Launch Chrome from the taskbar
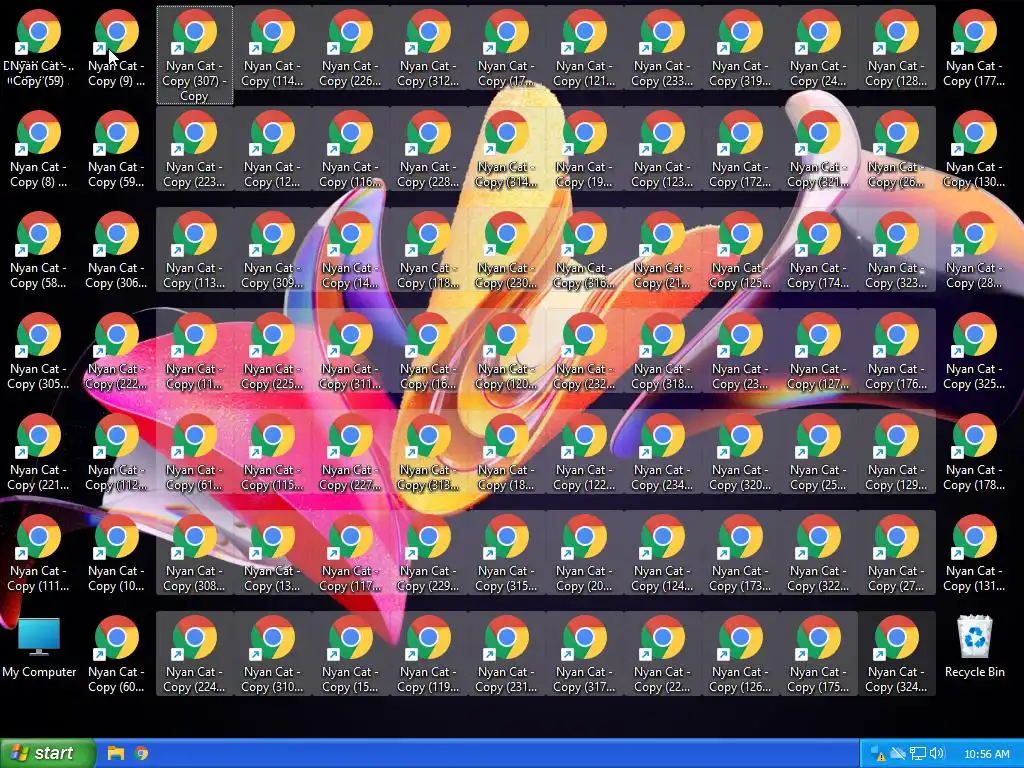The image size is (1024, 768). click(141, 753)
